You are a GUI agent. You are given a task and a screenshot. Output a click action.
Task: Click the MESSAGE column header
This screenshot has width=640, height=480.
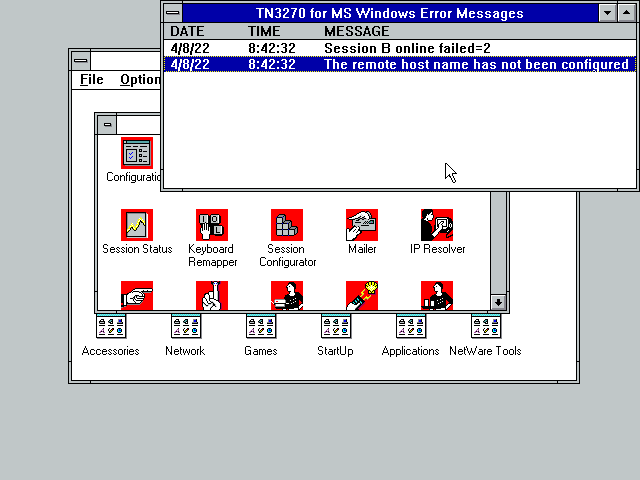click(x=357, y=31)
